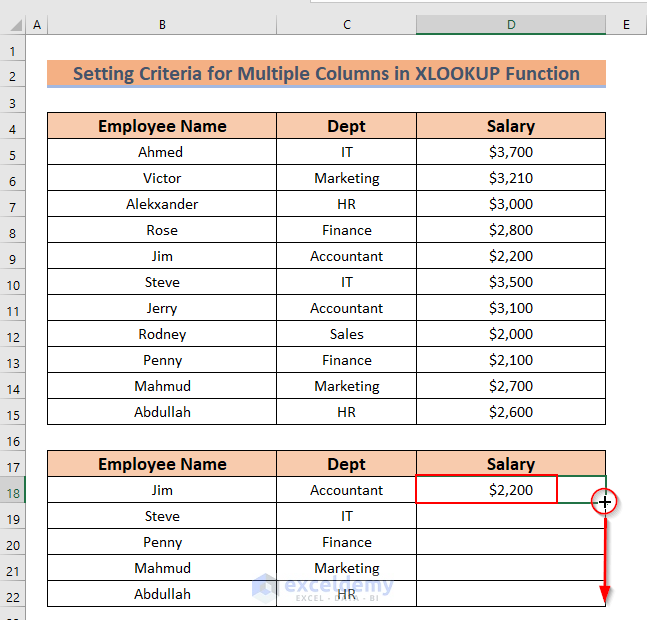Select Accountant cell in row 18

347,490
